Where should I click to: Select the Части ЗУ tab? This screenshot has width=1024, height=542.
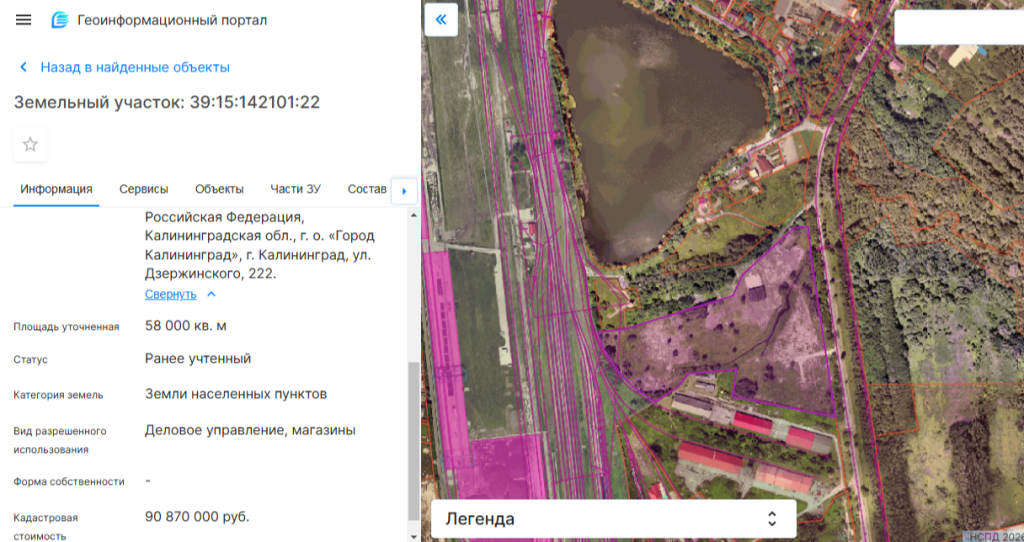pos(295,189)
